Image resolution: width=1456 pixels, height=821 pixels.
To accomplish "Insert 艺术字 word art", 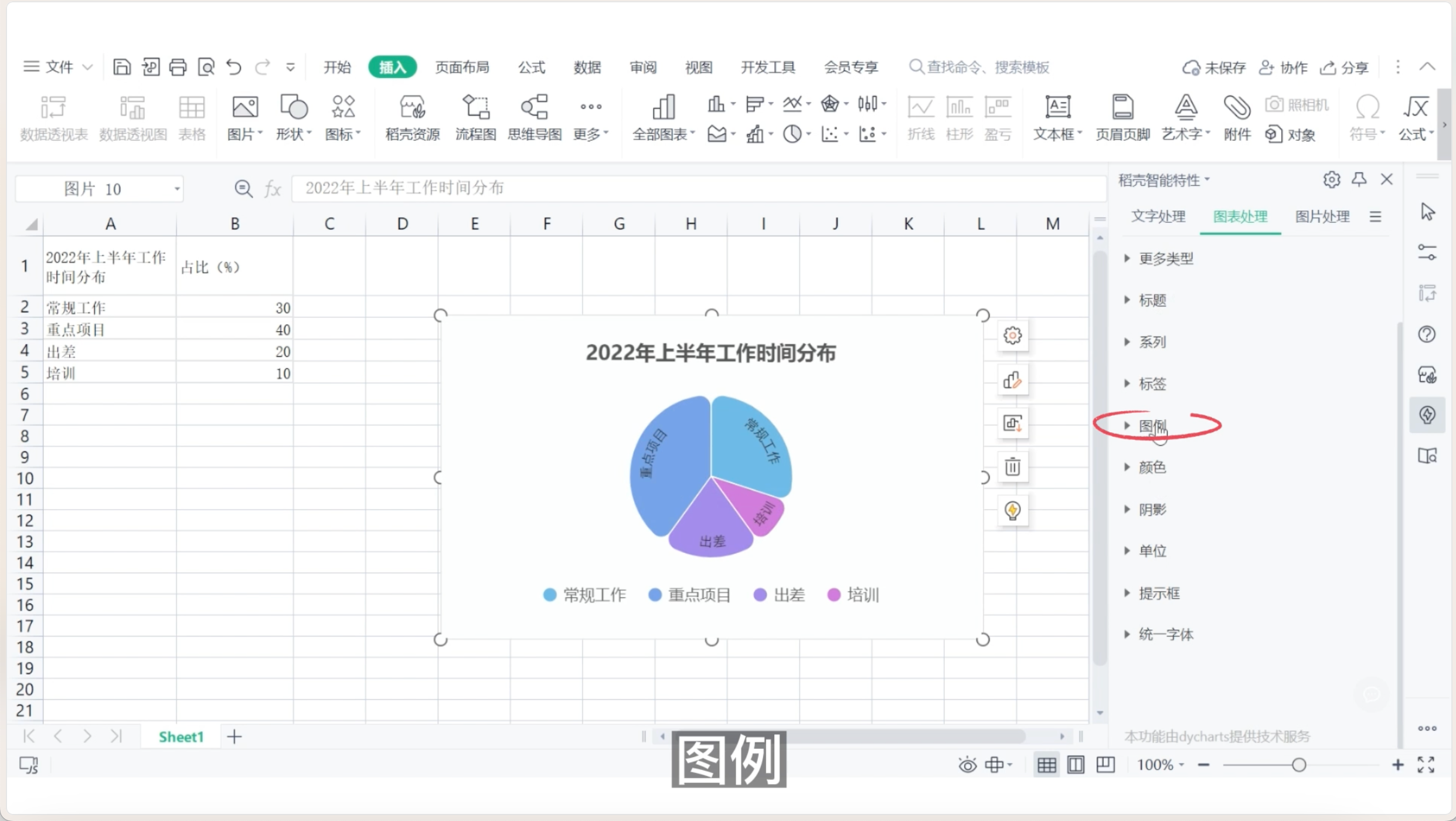I will point(1186,118).
